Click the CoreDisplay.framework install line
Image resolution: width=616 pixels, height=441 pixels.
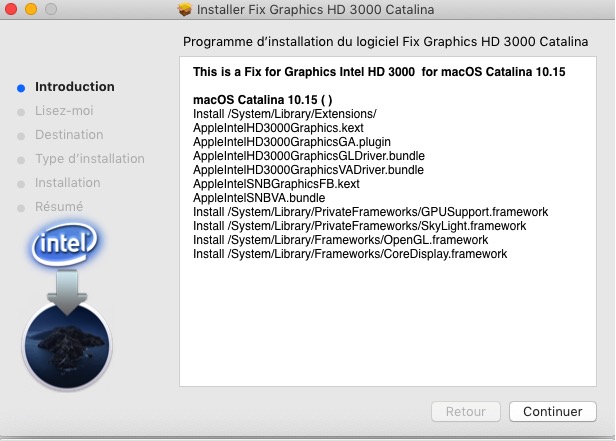[350, 254]
